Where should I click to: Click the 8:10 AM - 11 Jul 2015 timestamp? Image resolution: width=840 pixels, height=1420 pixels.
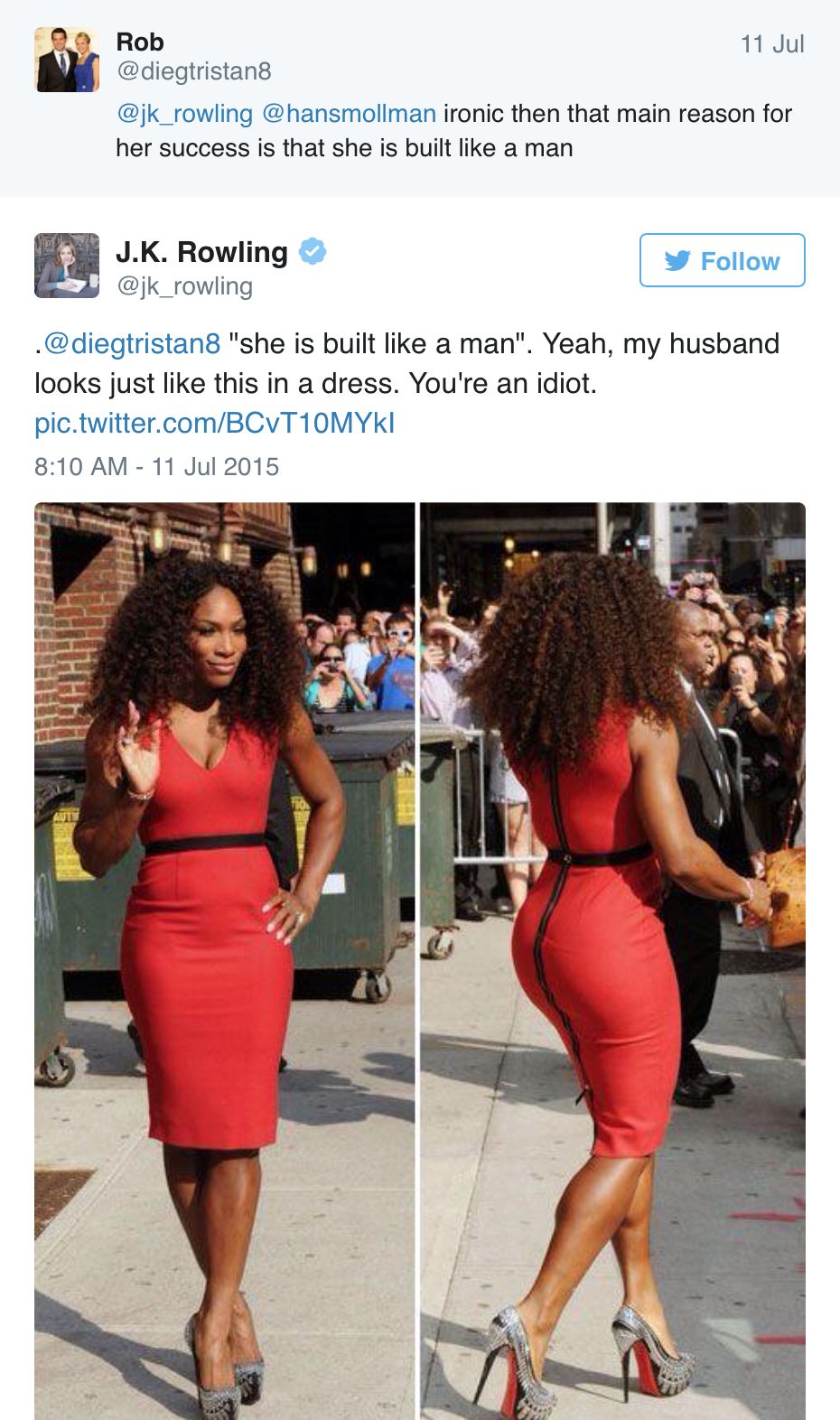coord(157,467)
